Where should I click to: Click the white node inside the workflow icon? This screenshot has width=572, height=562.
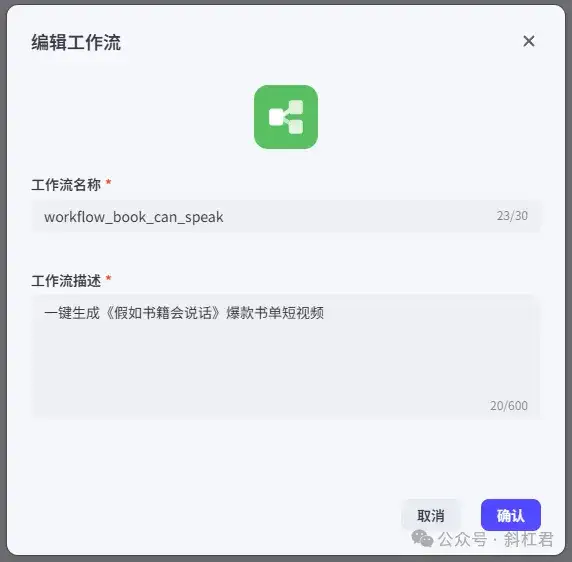[276, 117]
